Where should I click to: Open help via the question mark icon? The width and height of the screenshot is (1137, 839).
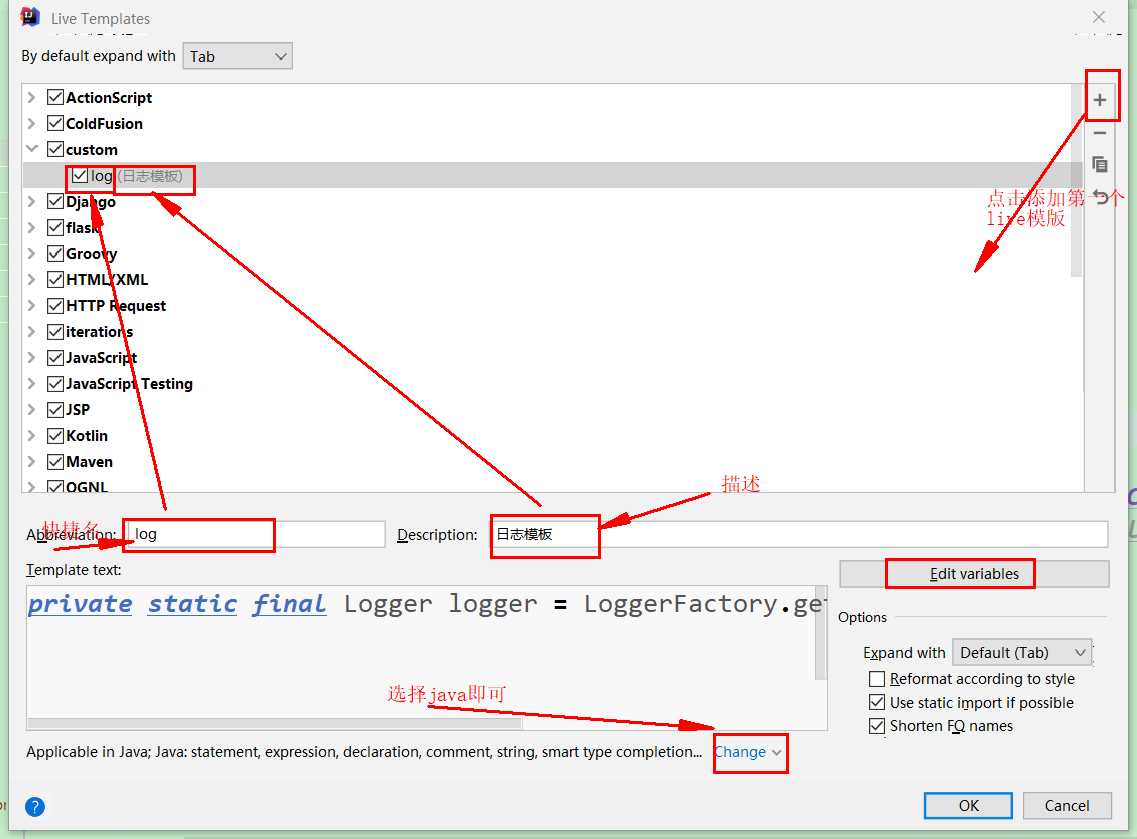(35, 807)
